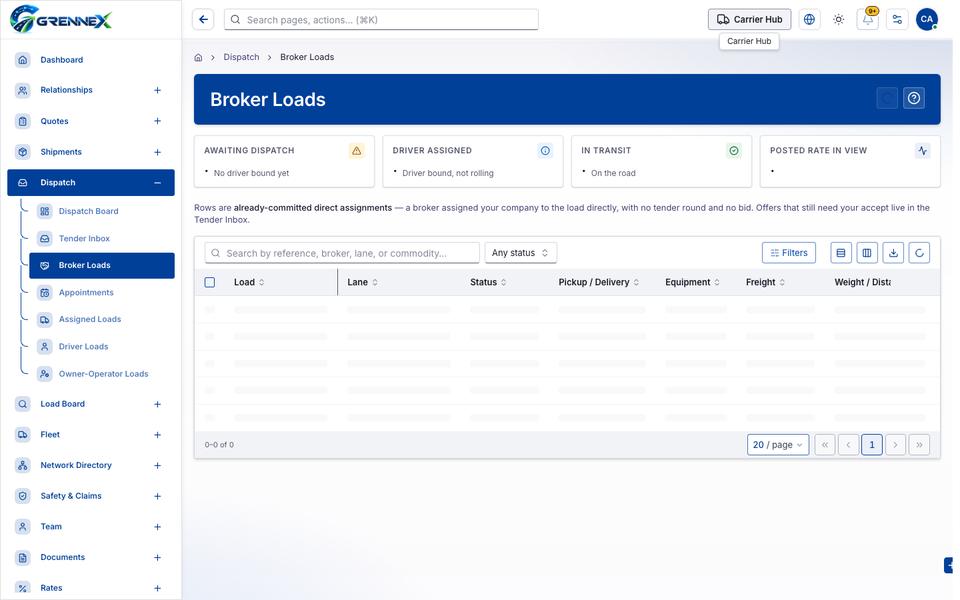Image resolution: width=960 pixels, height=600 pixels.
Task: Click the In Transit check icon
Action: 734,151
